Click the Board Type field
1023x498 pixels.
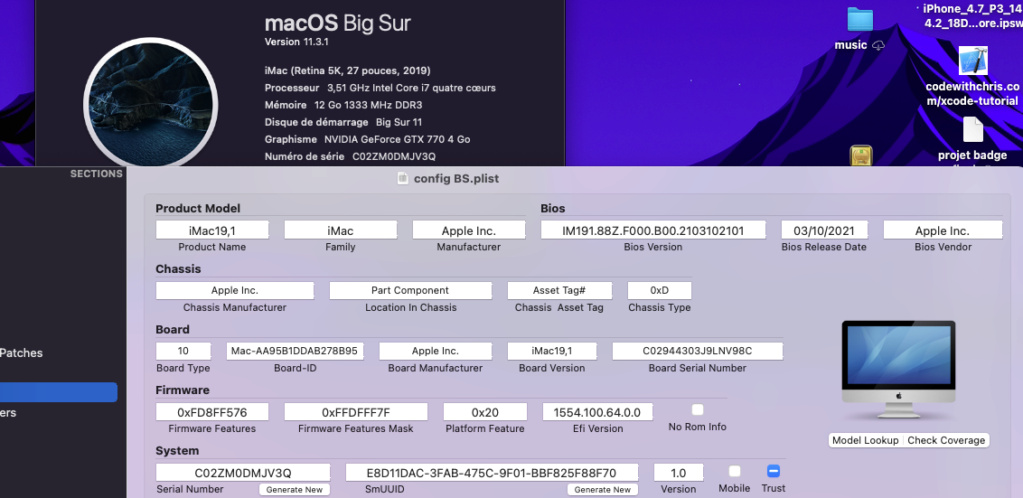pos(183,351)
